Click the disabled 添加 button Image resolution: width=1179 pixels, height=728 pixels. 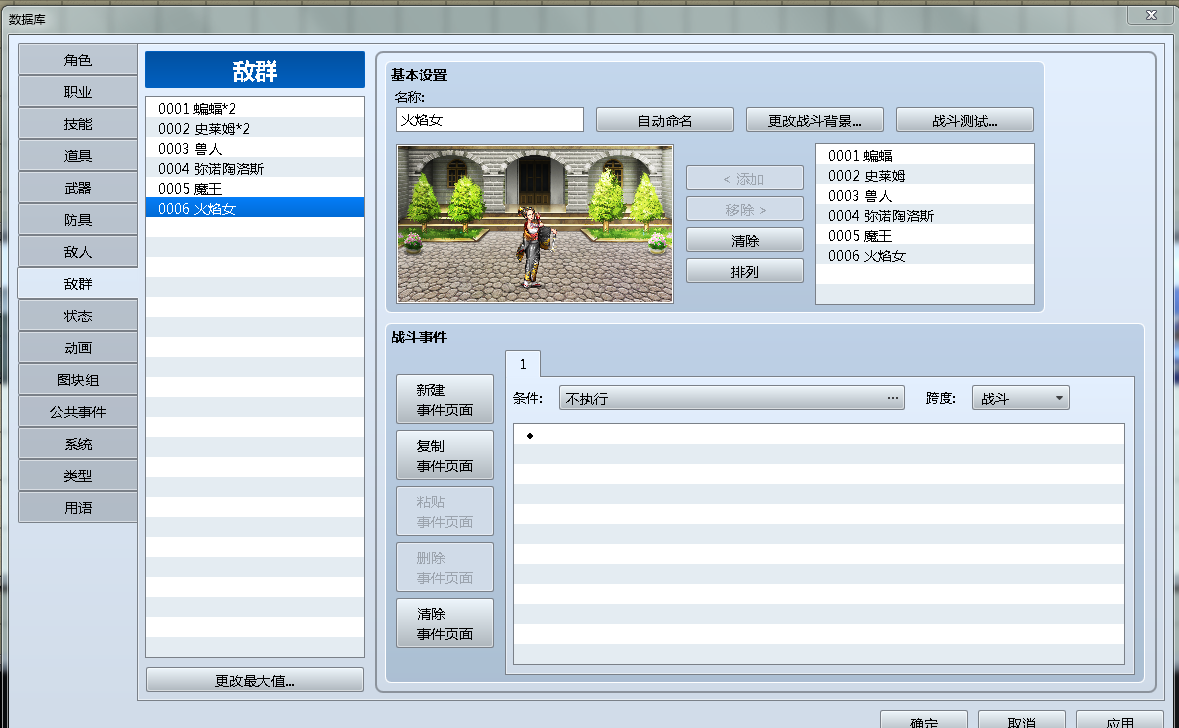pyautogui.click(x=744, y=178)
